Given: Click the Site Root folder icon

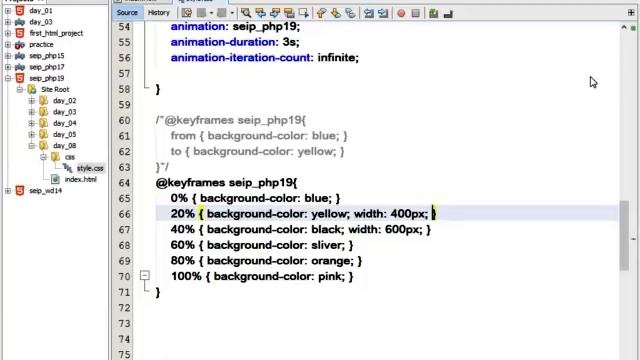Looking at the screenshot, I should [x=32, y=89].
